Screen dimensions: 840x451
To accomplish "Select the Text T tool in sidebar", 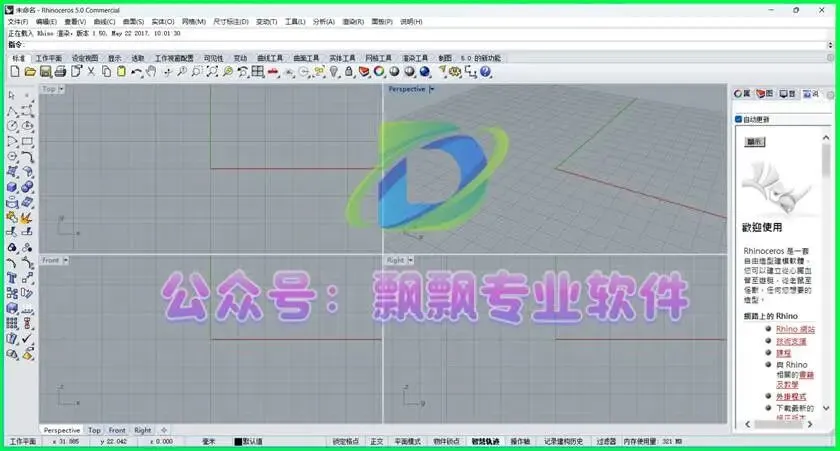I will click(x=12, y=278).
